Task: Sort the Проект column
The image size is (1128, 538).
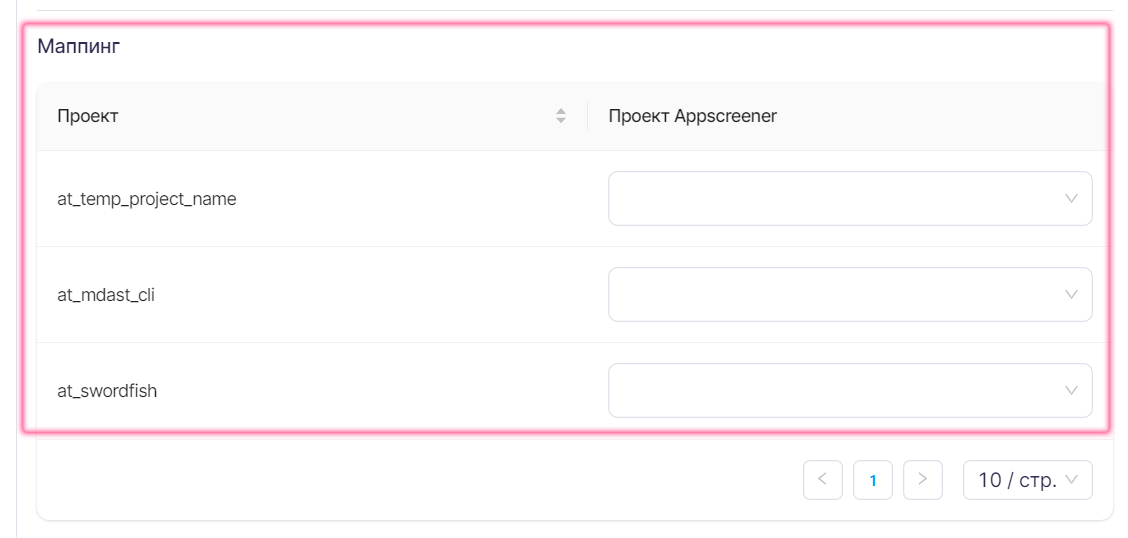Action: 561,116
